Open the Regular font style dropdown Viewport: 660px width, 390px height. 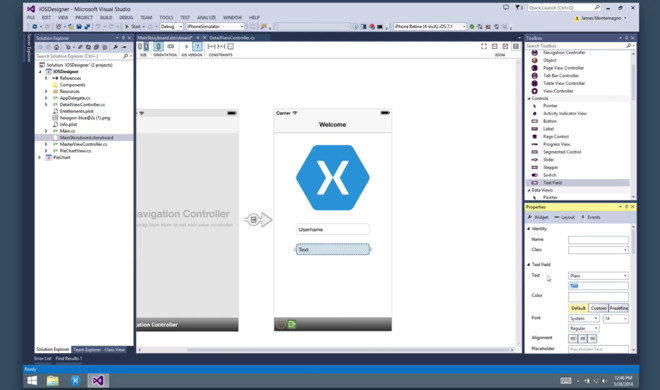coord(583,328)
